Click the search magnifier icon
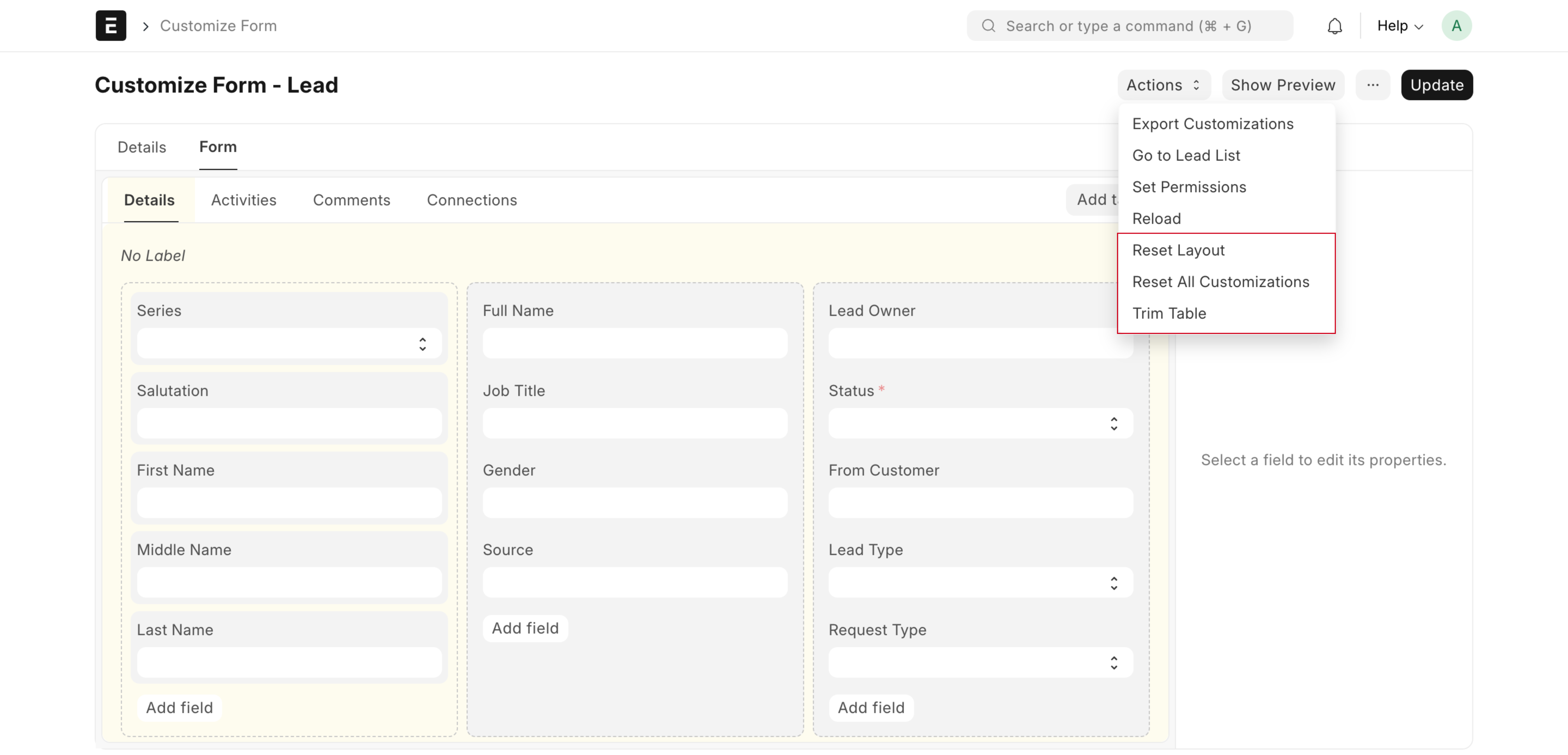 (988, 26)
